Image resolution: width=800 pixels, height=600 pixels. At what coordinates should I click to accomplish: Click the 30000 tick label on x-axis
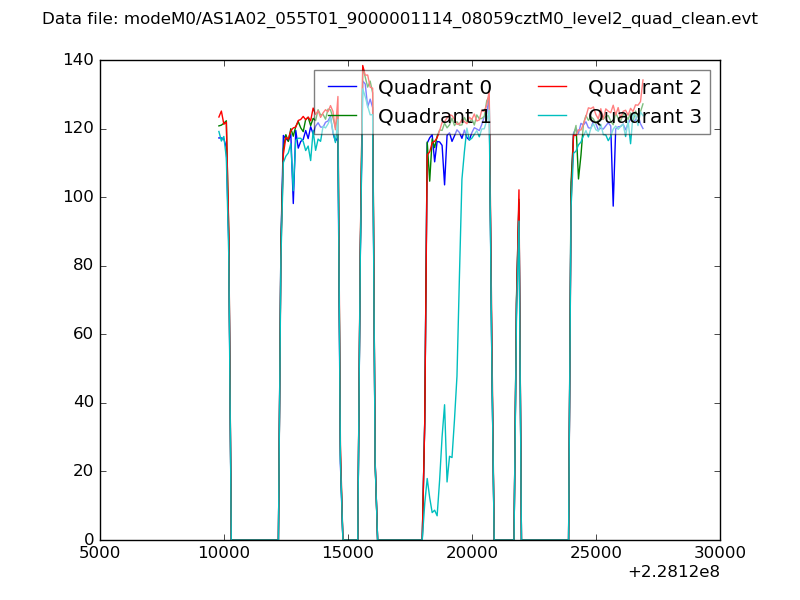click(719, 553)
